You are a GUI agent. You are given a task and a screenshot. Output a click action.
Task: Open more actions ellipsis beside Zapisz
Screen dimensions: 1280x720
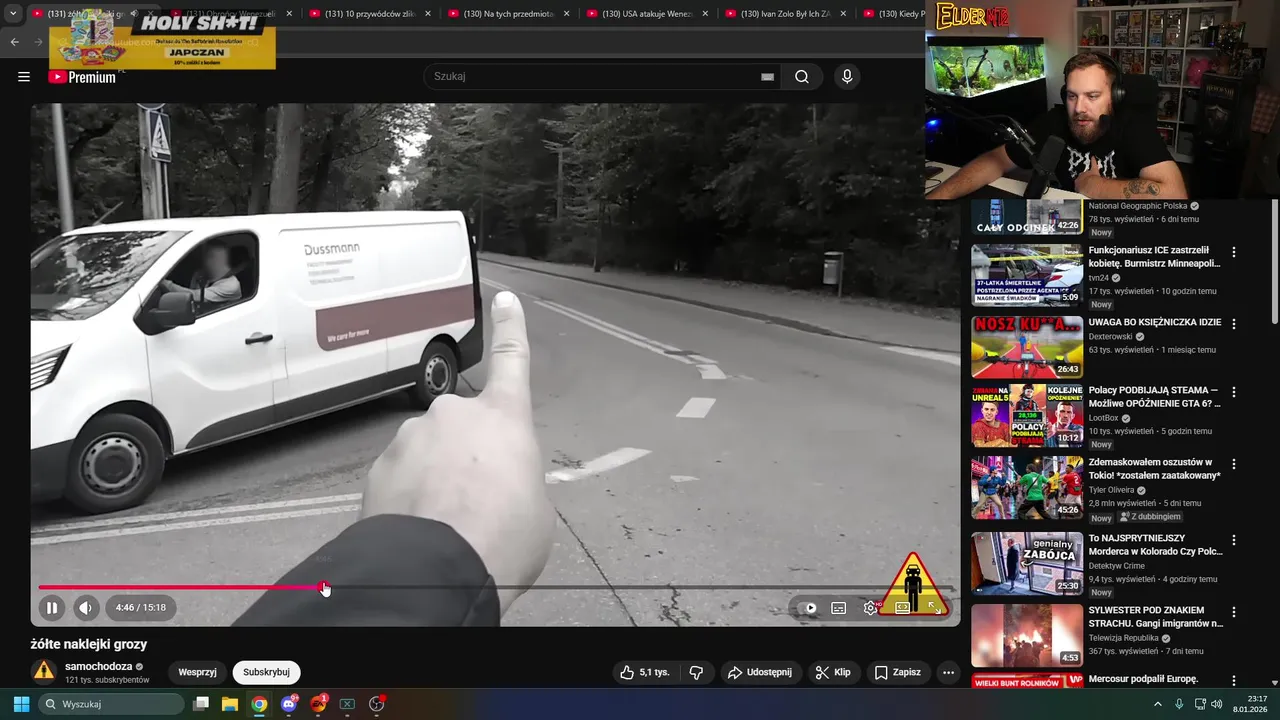pyautogui.click(x=948, y=672)
